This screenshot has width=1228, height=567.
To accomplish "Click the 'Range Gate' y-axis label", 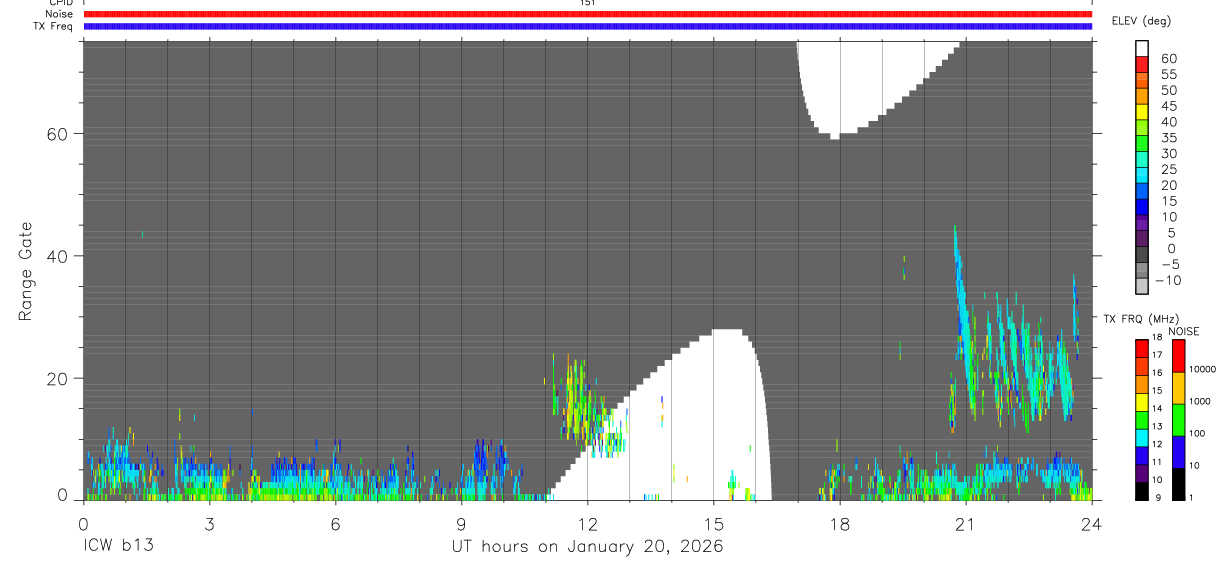I will [x=26, y=271].
